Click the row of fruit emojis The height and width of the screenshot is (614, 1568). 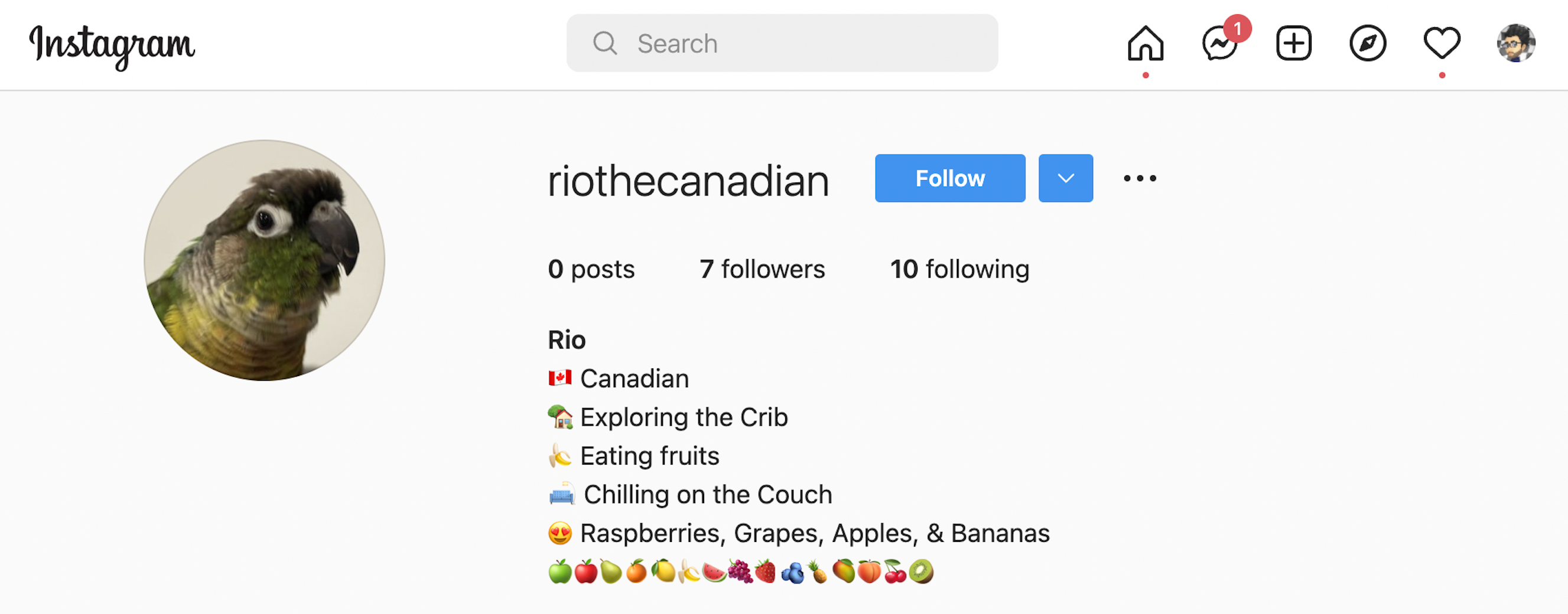(x=740, y=571)
